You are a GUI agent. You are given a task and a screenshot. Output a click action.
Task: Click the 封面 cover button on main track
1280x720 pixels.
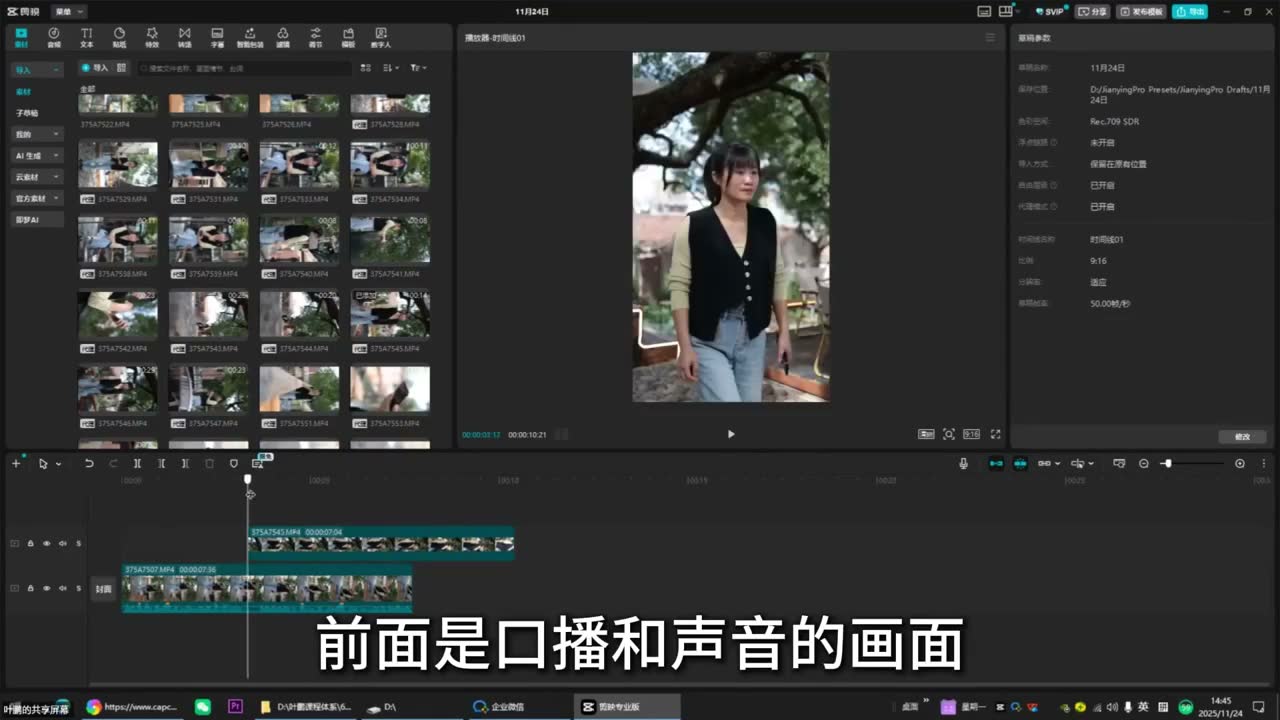tap(103, 589)
